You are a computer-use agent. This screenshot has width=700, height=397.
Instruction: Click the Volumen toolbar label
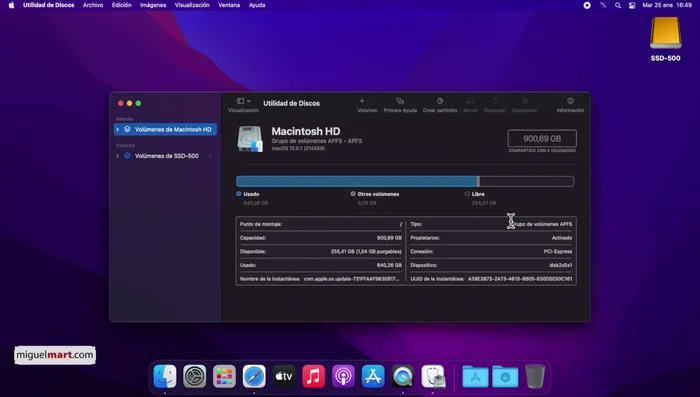click(367, 110)
